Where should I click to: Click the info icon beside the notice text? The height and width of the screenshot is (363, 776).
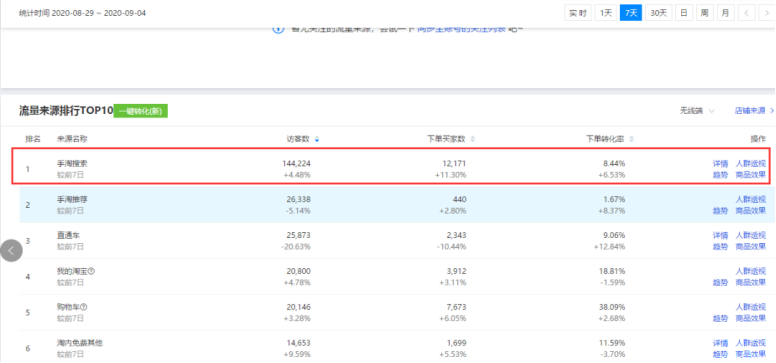(278, 29)
